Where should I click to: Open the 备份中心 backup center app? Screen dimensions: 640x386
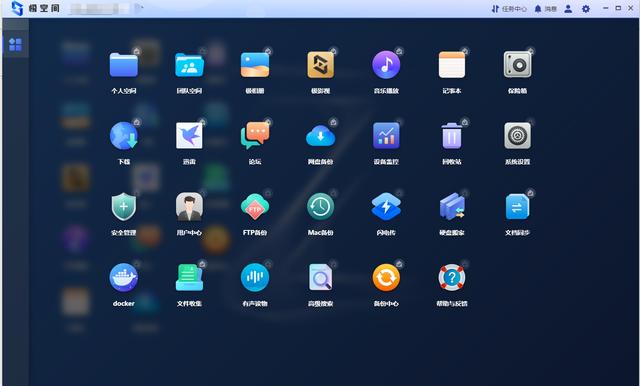pyautogui.click(x=386, y=277)
